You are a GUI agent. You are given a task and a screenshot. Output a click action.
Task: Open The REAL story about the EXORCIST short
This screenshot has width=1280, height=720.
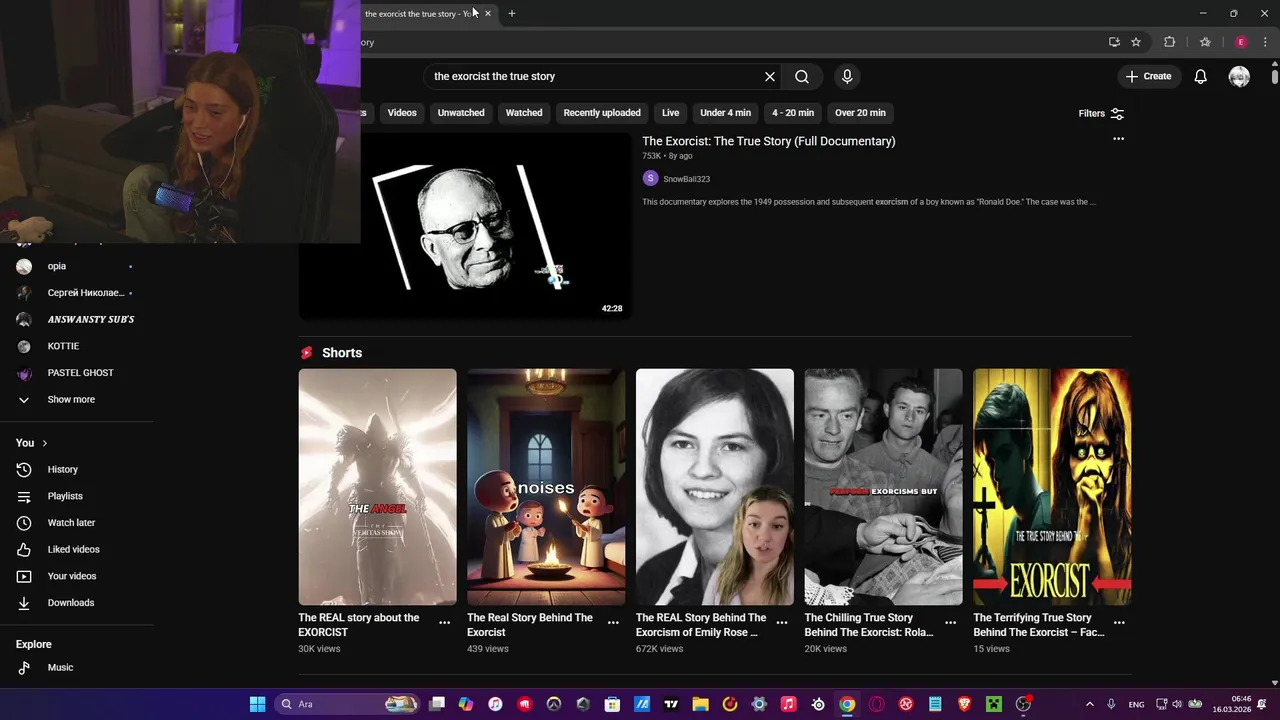pyautogui.click(x=377, y=487)
